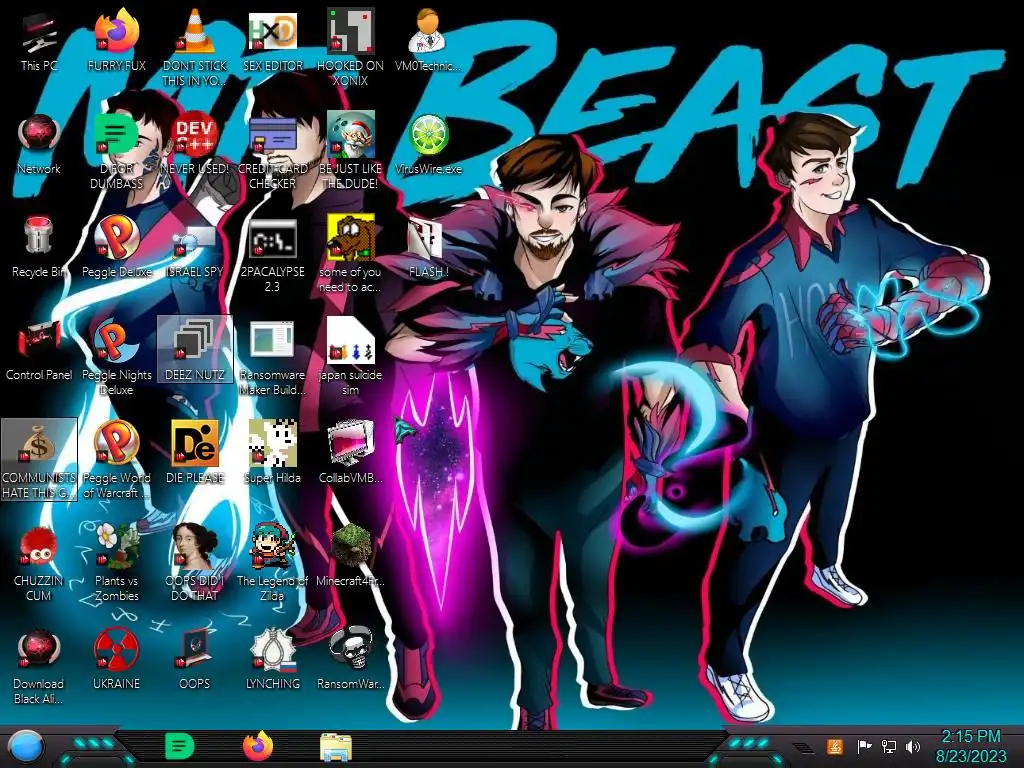This screenshot has width=1024, height=768.
Task: Launch The Legend of Zilda
Action: pos(272,562)
